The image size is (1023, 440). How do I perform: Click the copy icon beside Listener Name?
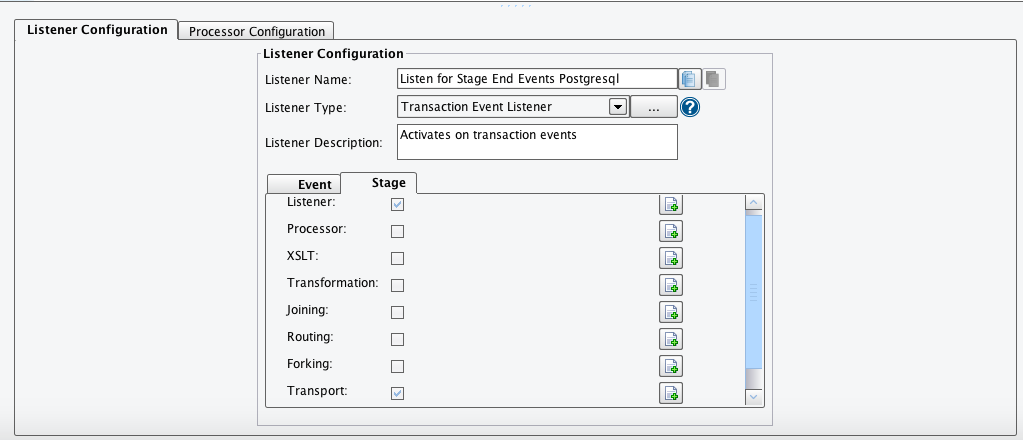(x=690, y=79)
